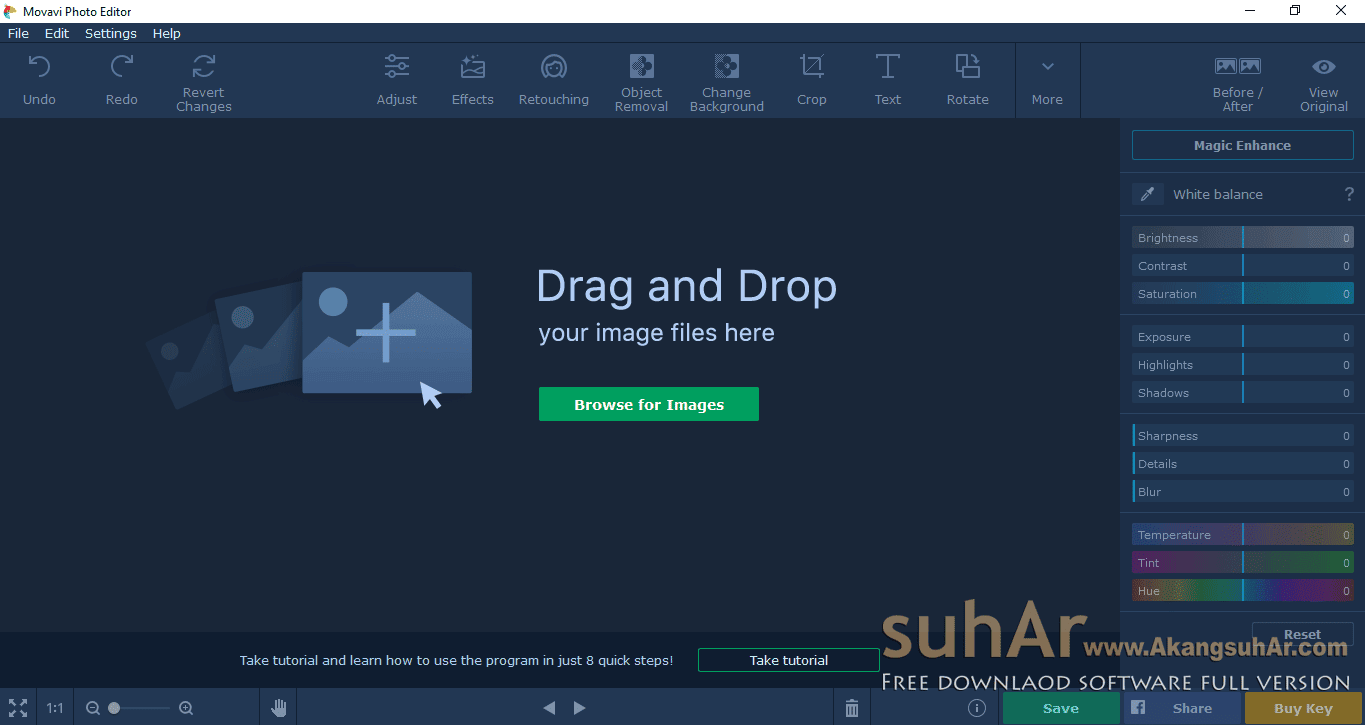Select the Retouching tool

coord(554,80)
